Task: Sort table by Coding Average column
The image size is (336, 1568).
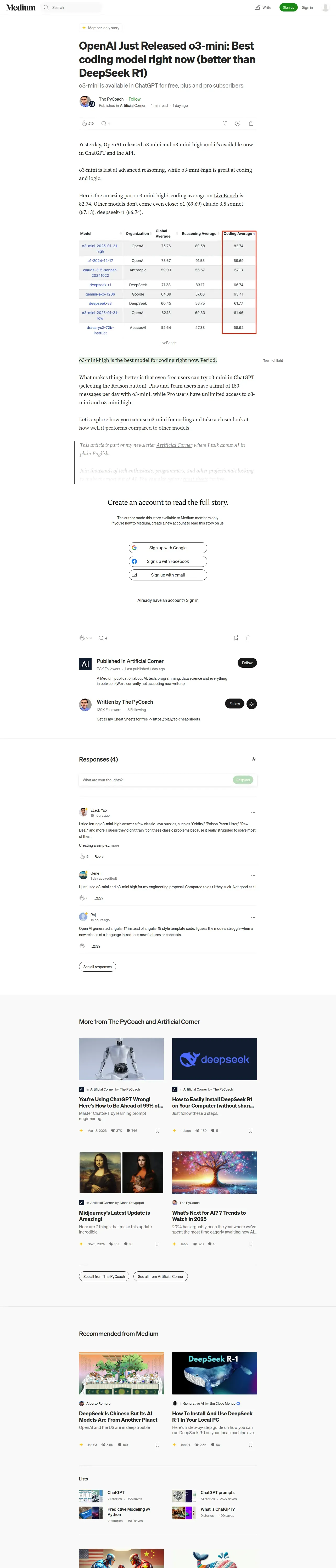Action: click(x=239, y=234)
